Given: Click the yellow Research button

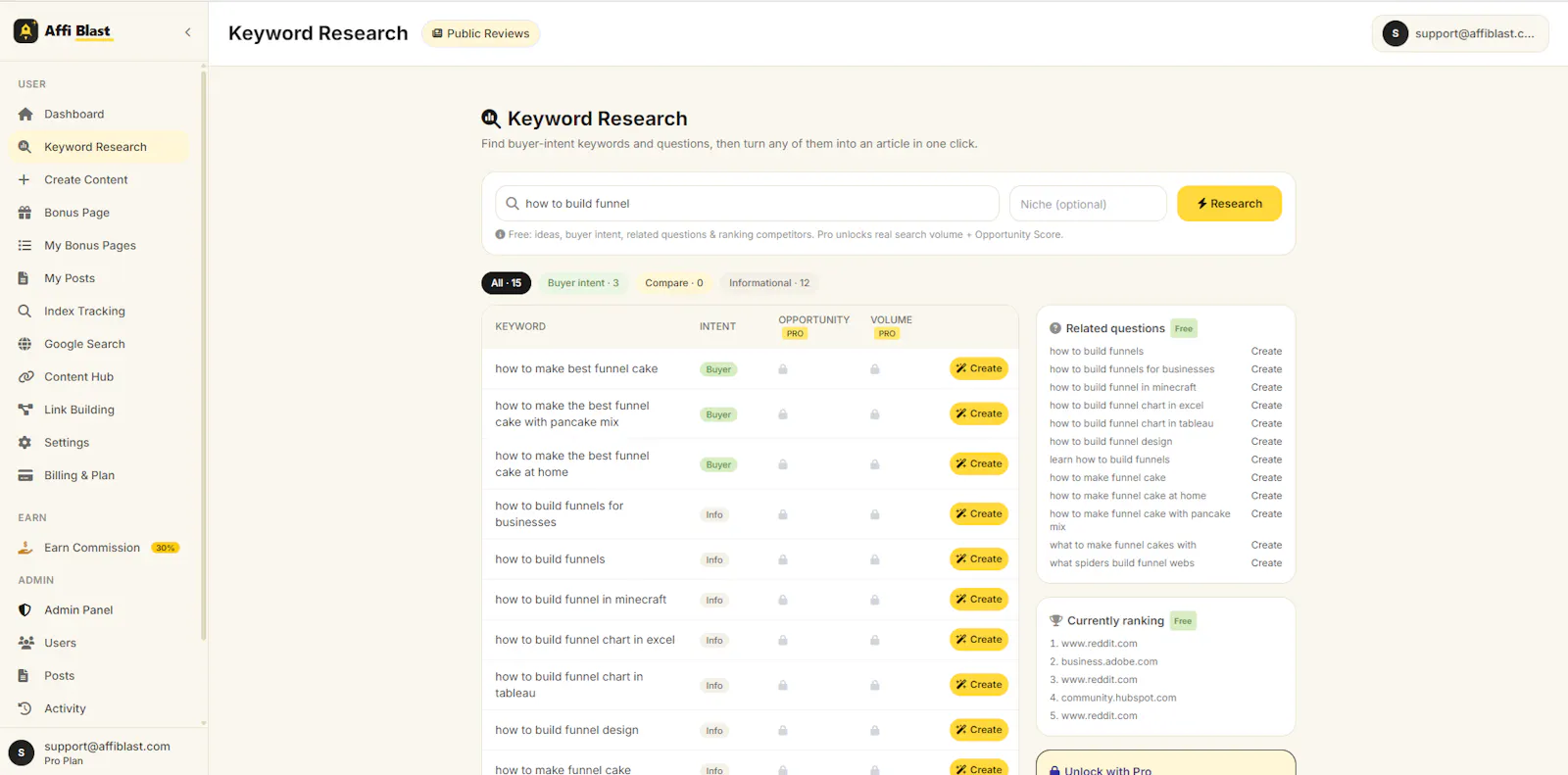Looking at the screenshot, I should point(1229,204).
